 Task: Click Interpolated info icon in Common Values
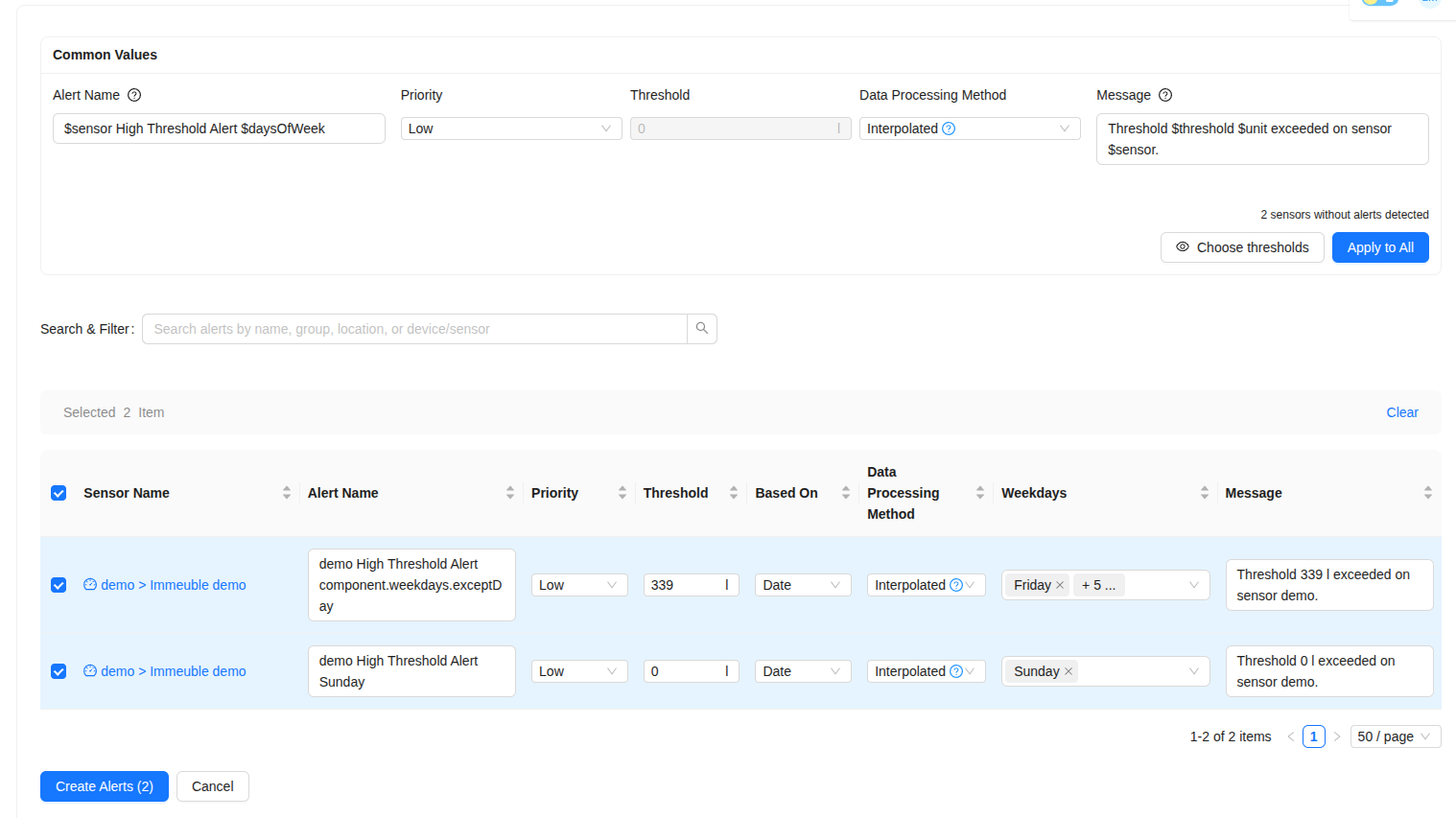(x=949, y=129)
